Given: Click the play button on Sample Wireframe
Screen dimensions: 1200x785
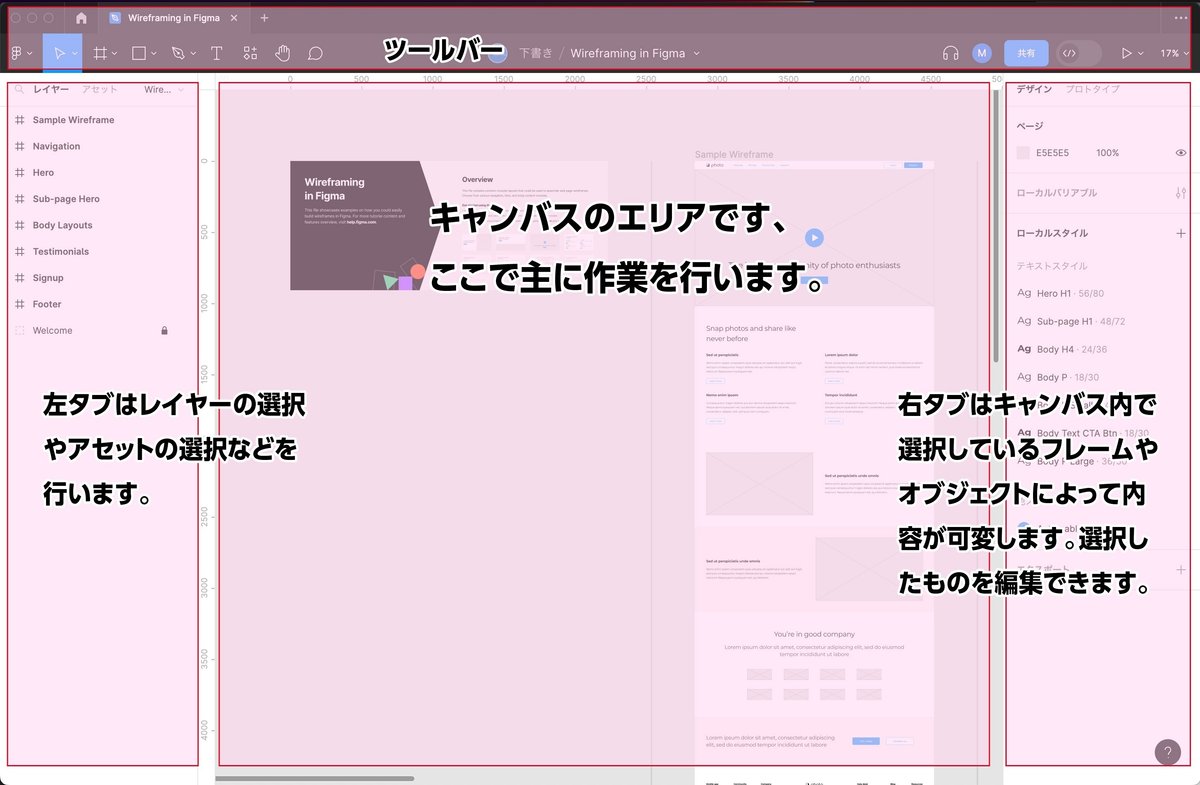Looking at the screenshot, I should pos(814,238).
